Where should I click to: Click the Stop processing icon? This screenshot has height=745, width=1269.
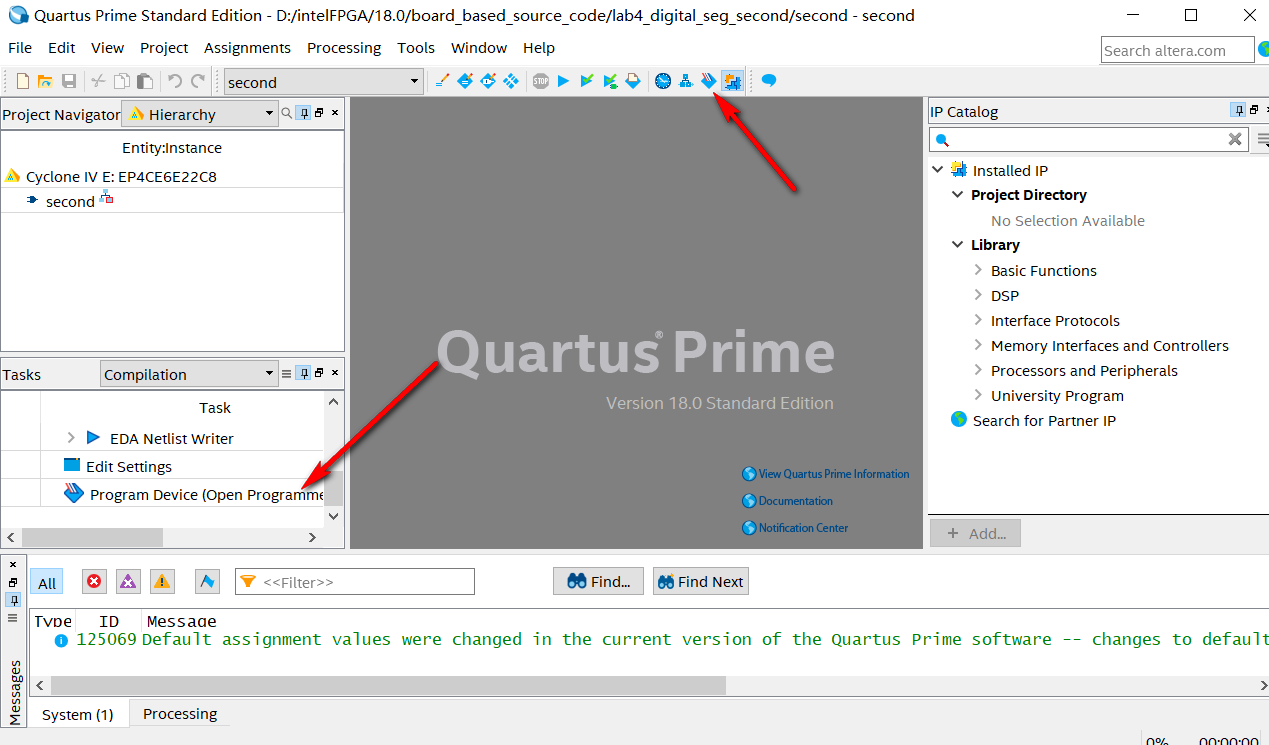(x=540, y=80)
